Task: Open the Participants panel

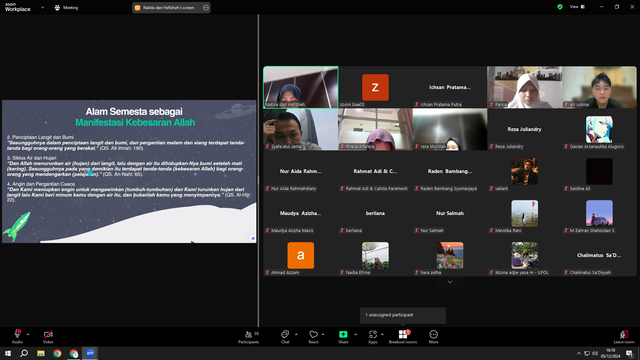Action: tap(249, 336)
